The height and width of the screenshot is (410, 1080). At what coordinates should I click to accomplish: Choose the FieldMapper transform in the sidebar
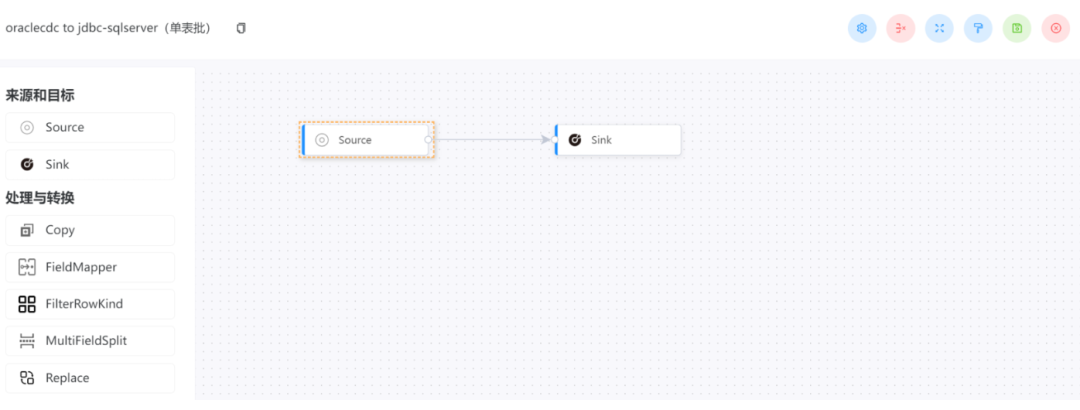click(90, 267)
